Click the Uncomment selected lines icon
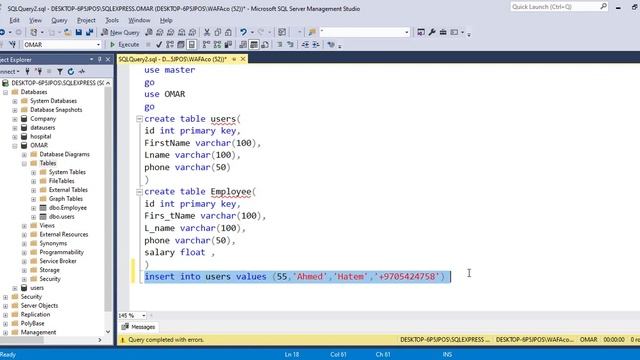Viewport: 640px width, 360px height. pos(291,44)
